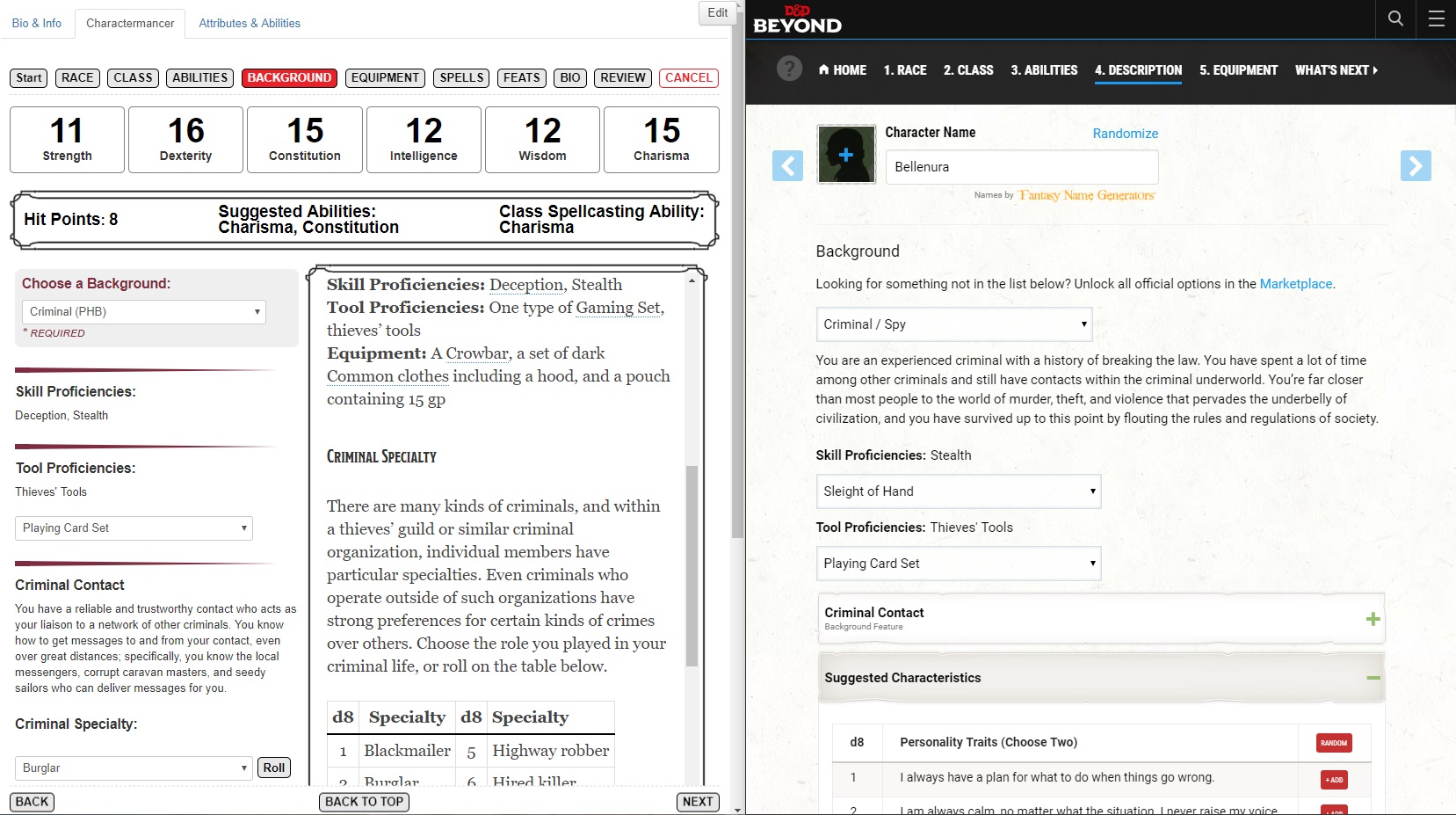Open the D&D Beyond hamburger menu
Viewport: 1456px width, 815px height.
pyautogui.click(x=1436, y=18)
